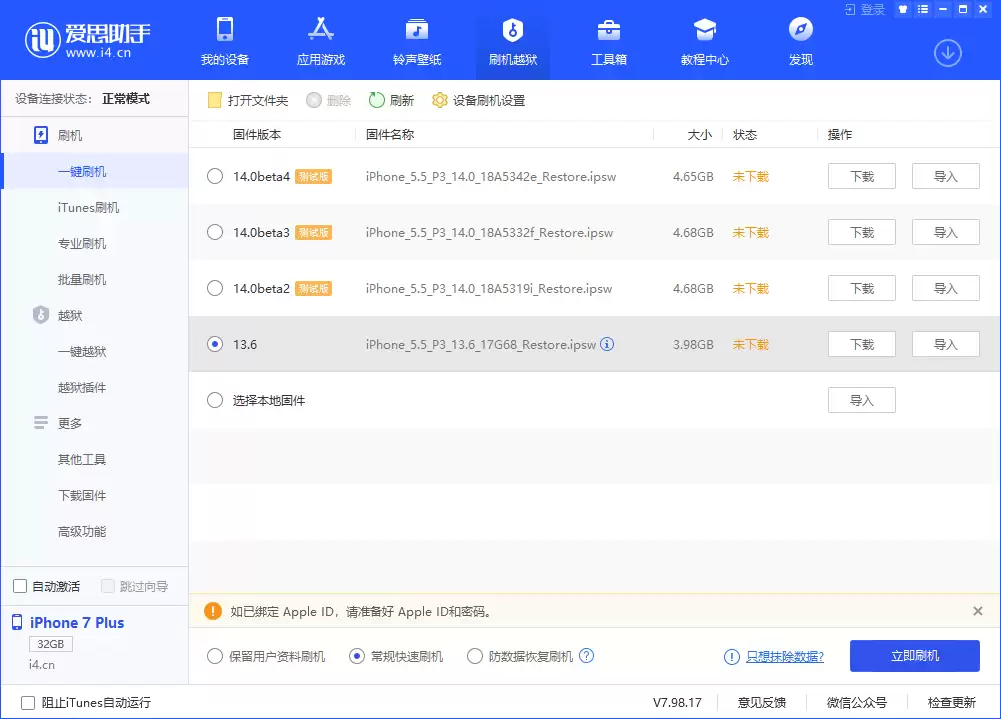The width and height of the screenshot is (1001, 719).
Task: Import firmware for 14.0beta2 row
Action: (945, 288)
